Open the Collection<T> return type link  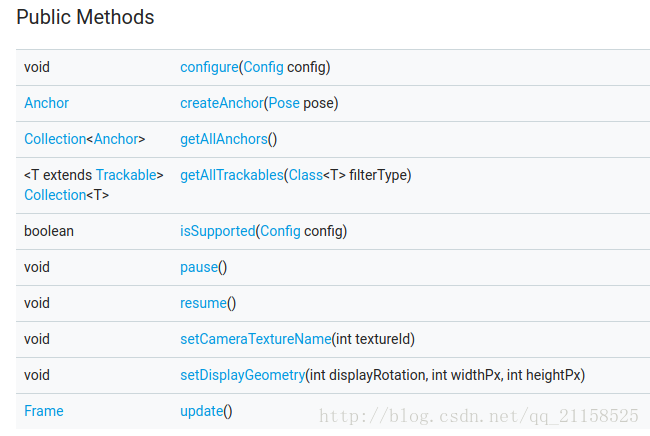pos(55,195)
